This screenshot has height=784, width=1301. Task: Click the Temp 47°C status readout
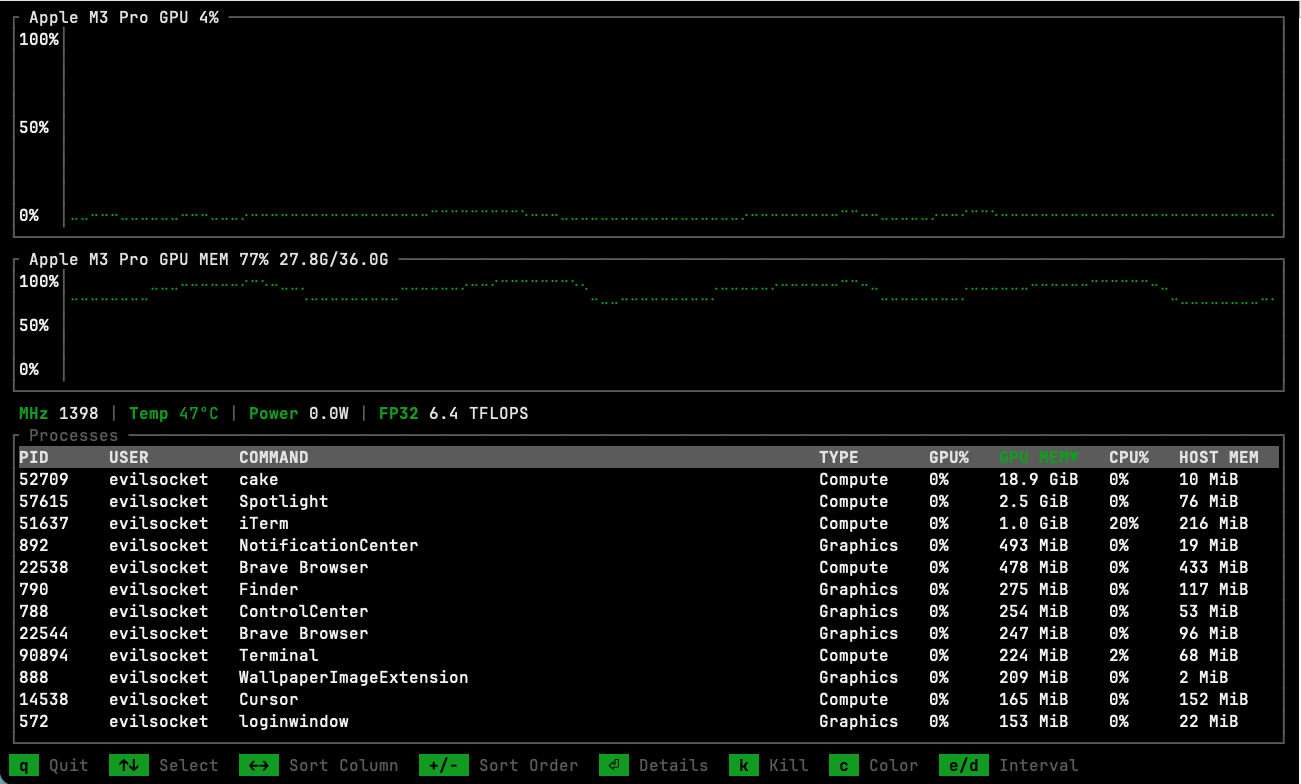pos(174,413)
